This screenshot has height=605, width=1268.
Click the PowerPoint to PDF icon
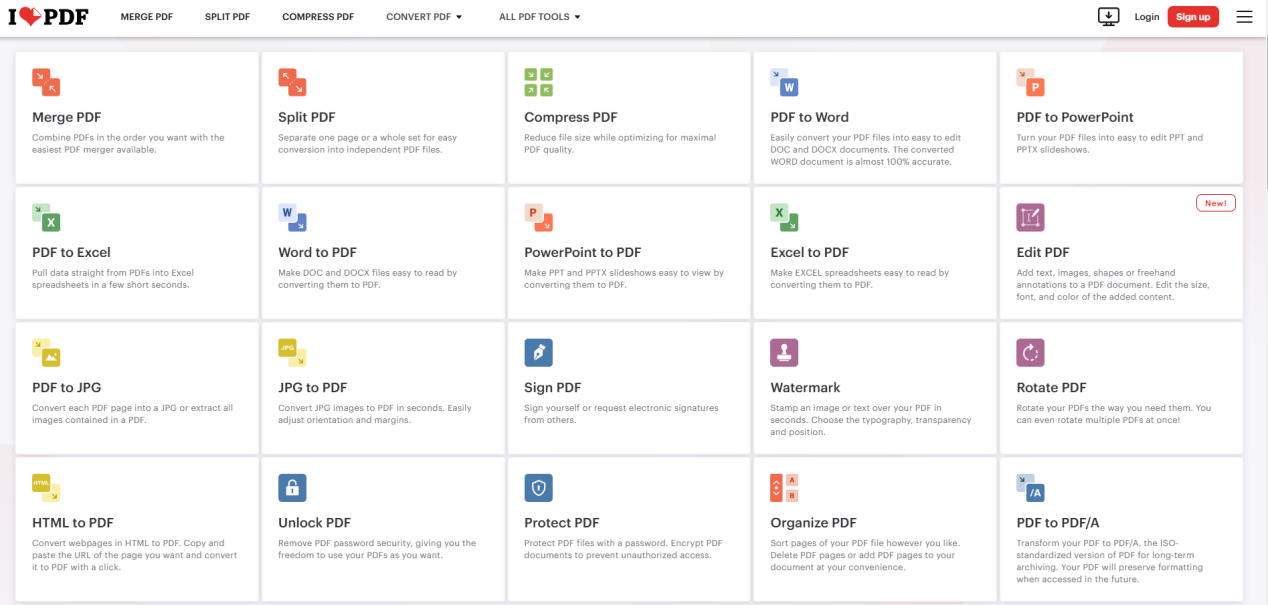tap(538, 217)
